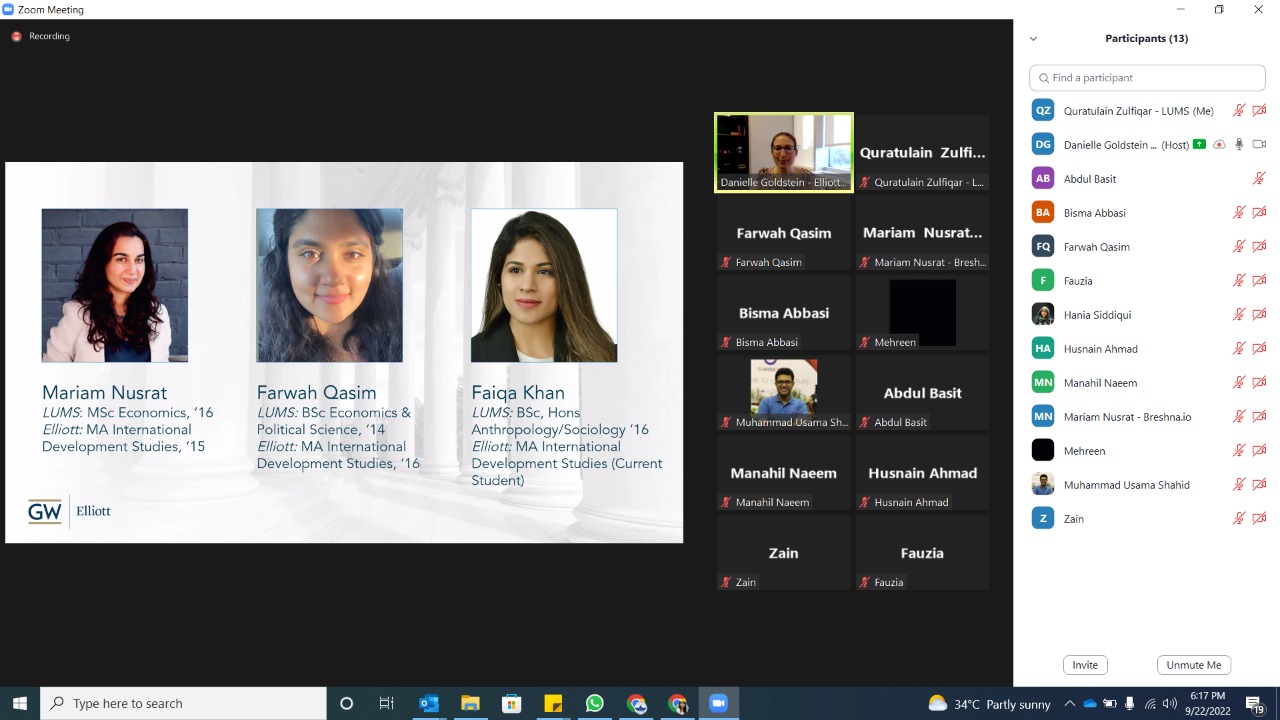Screen dimensions: 1280x720
Task: Click Abdul Basit's muted microphone icon
Action: (x=1259, y=179)
